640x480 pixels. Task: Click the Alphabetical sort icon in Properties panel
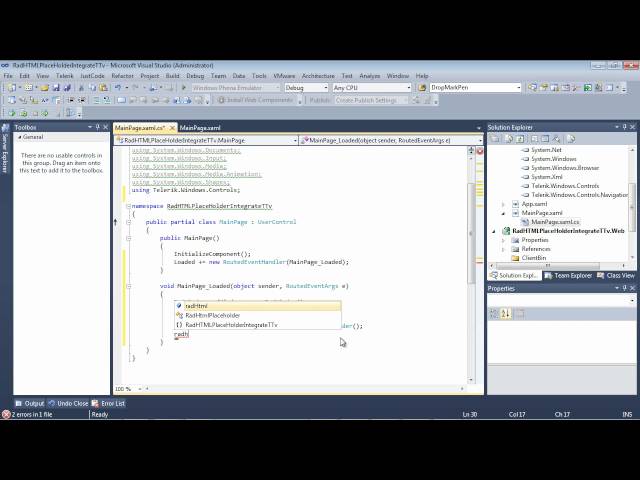506,313
